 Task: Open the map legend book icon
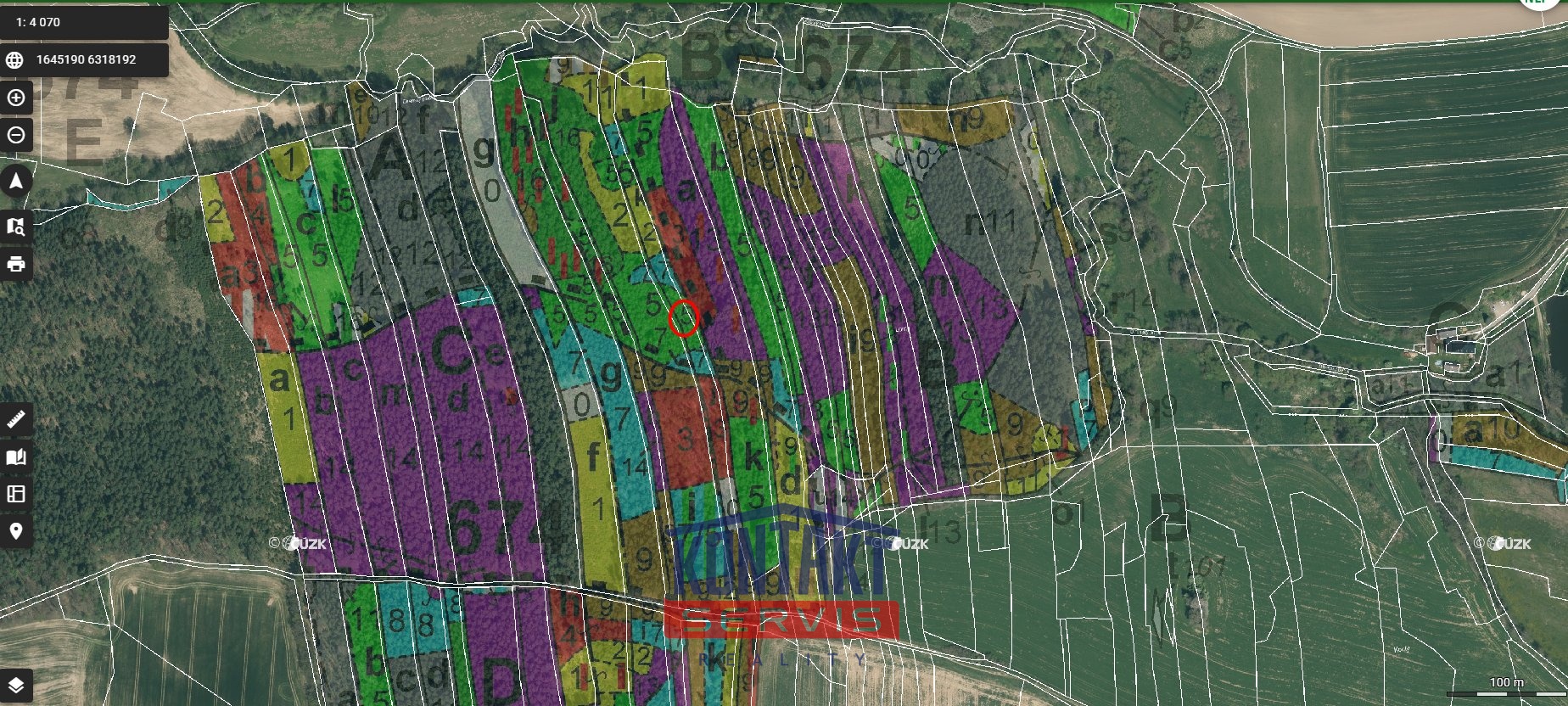[x=15, y=457]
